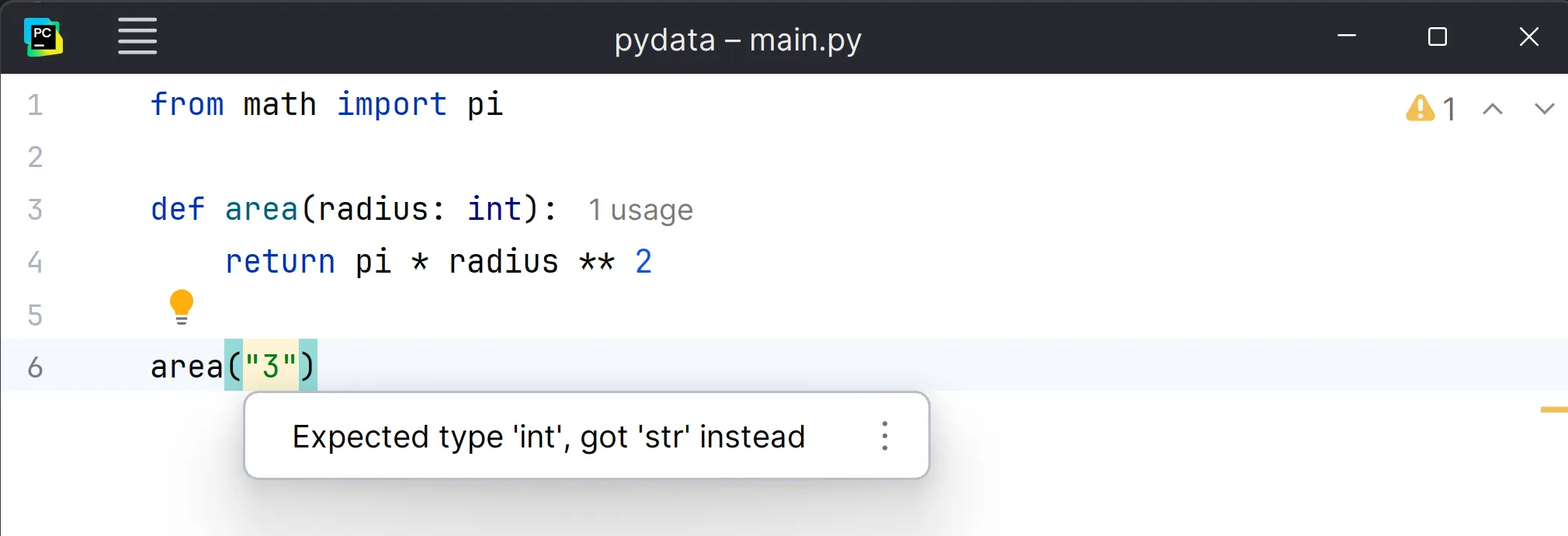The width and height of the screenshot is (1568, 536).
Task: Click the '1 usage' inlay hint
Action: 640,210
